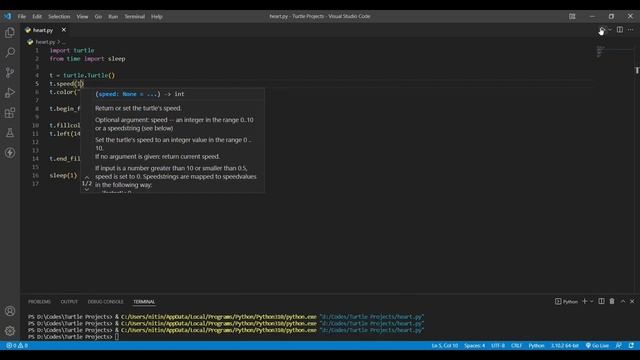The image size is (640, 360).
Task: Click the editor vertical scrollbar marker
Action: tap(637, 71)
